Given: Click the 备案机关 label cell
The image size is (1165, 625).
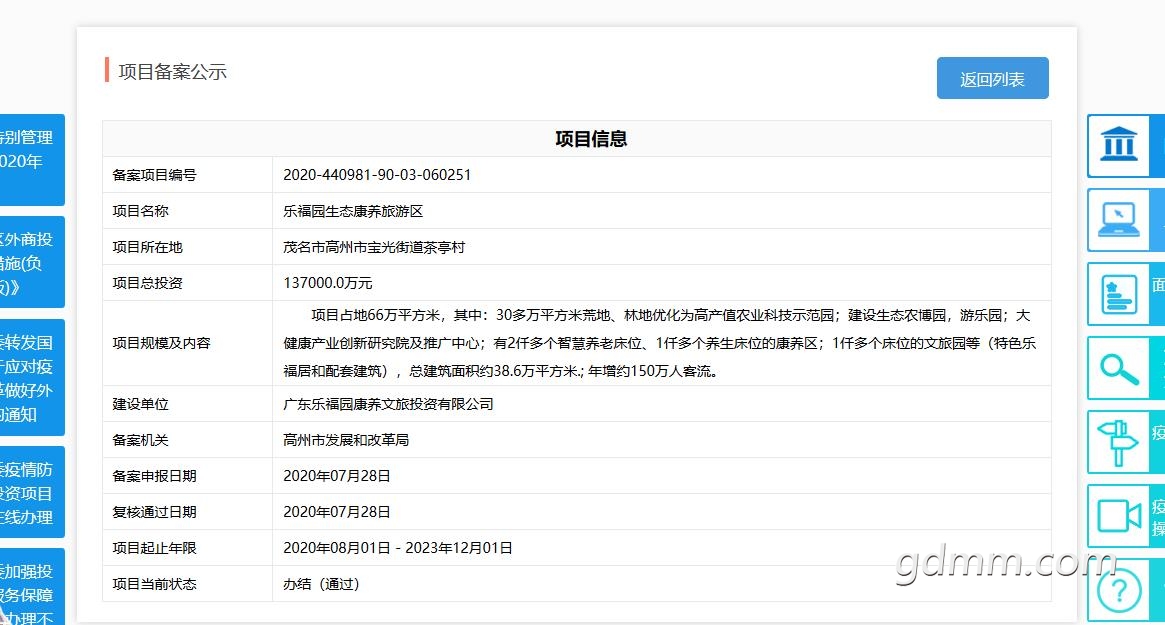Looking at the screenshot, I should coord(187,440).
